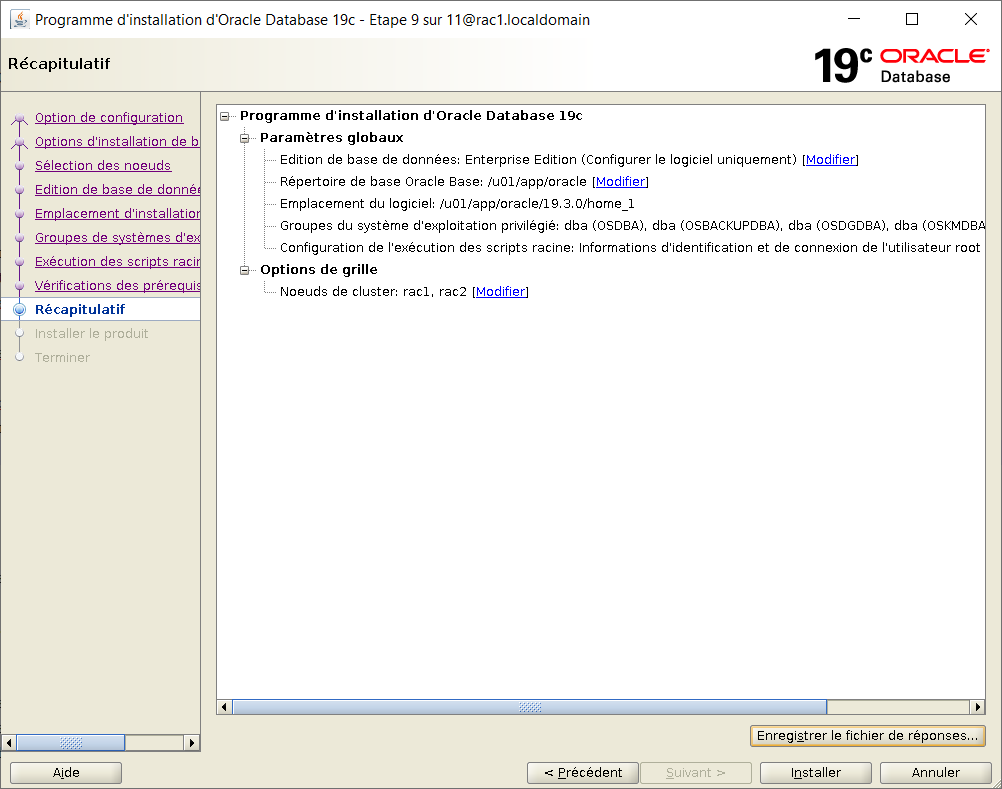Image resolution: width=1002 pixels, height=789 pixels.
Task: Minimize the installer window
Action: pyautogui.click(x=854, y=19)
